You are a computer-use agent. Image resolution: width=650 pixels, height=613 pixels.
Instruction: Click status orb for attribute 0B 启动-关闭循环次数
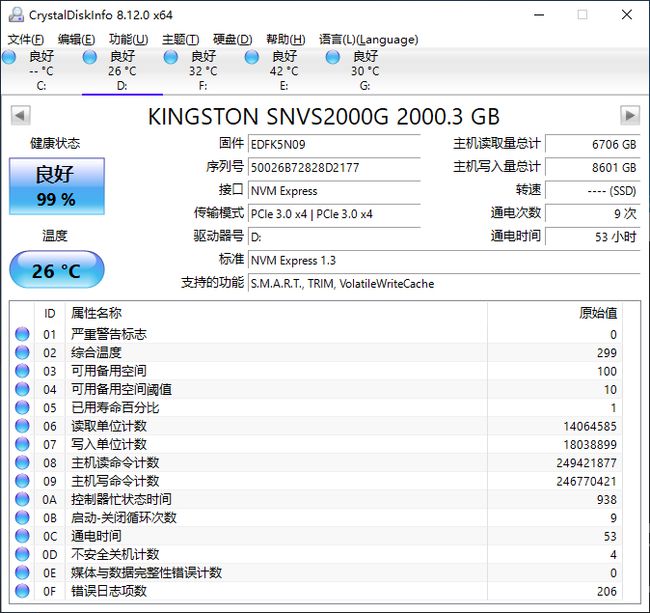(x=22, y=517)
